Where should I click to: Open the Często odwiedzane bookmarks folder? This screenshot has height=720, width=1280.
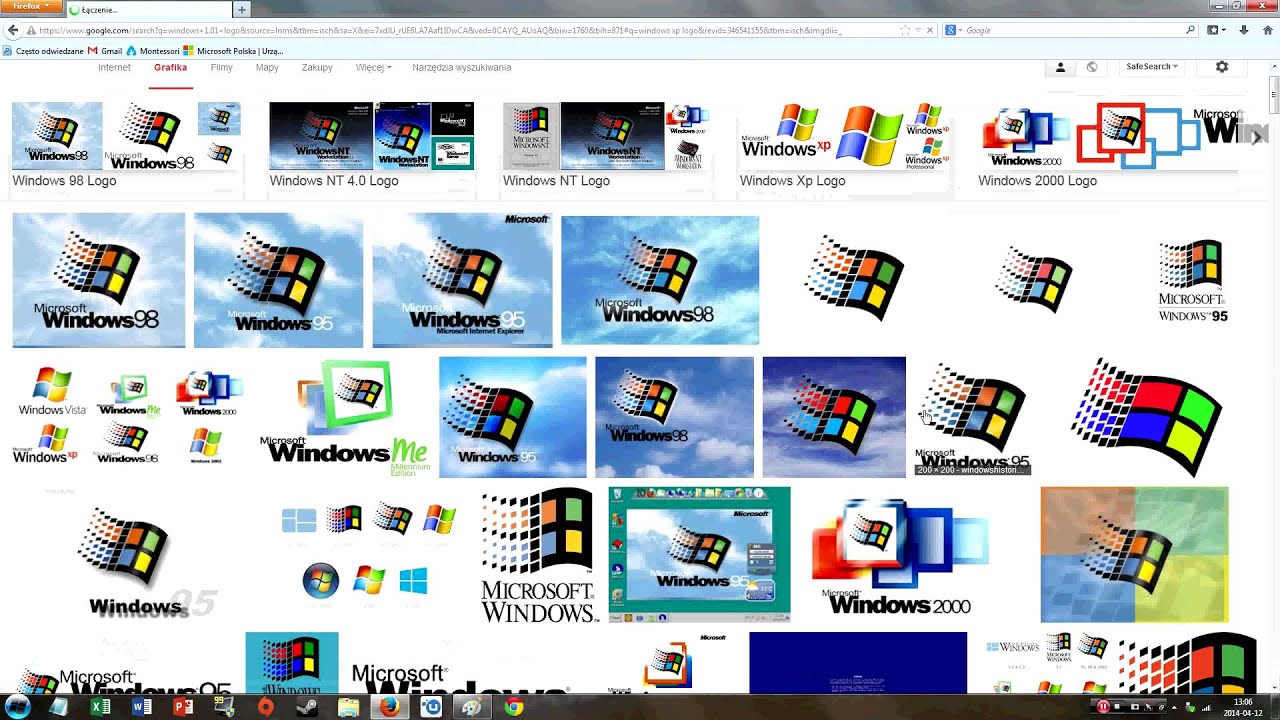(x=43, y=50)
